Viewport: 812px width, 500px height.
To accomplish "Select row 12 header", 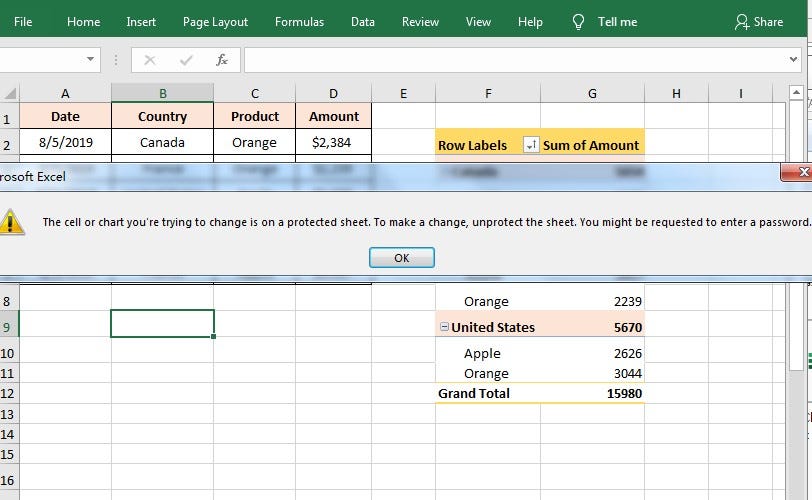I will tap(9, 393).
